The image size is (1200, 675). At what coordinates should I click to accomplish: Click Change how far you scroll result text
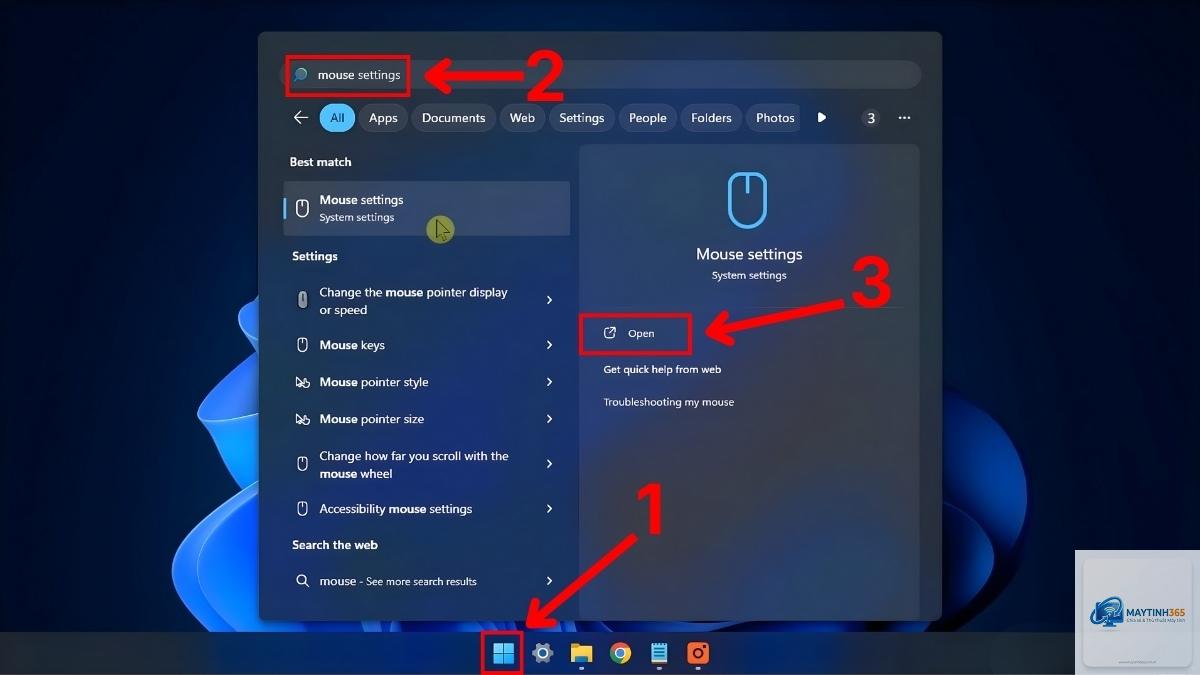[x=414, y=464]
